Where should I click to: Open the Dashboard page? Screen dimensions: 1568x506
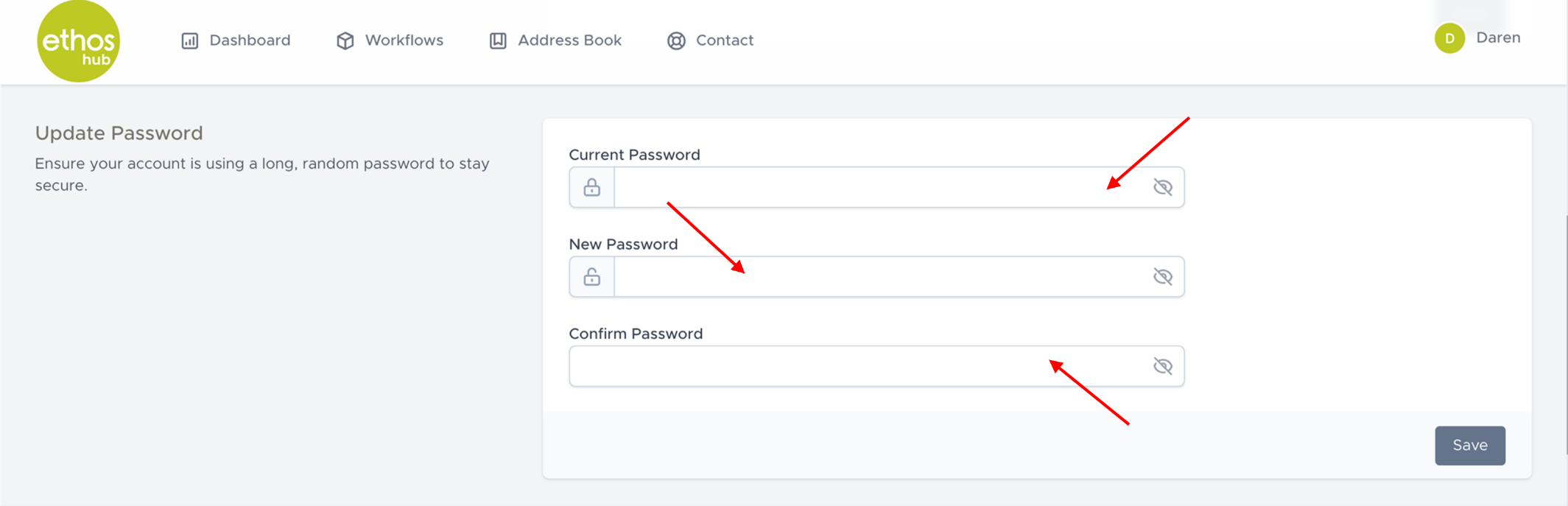pos(250,41)
